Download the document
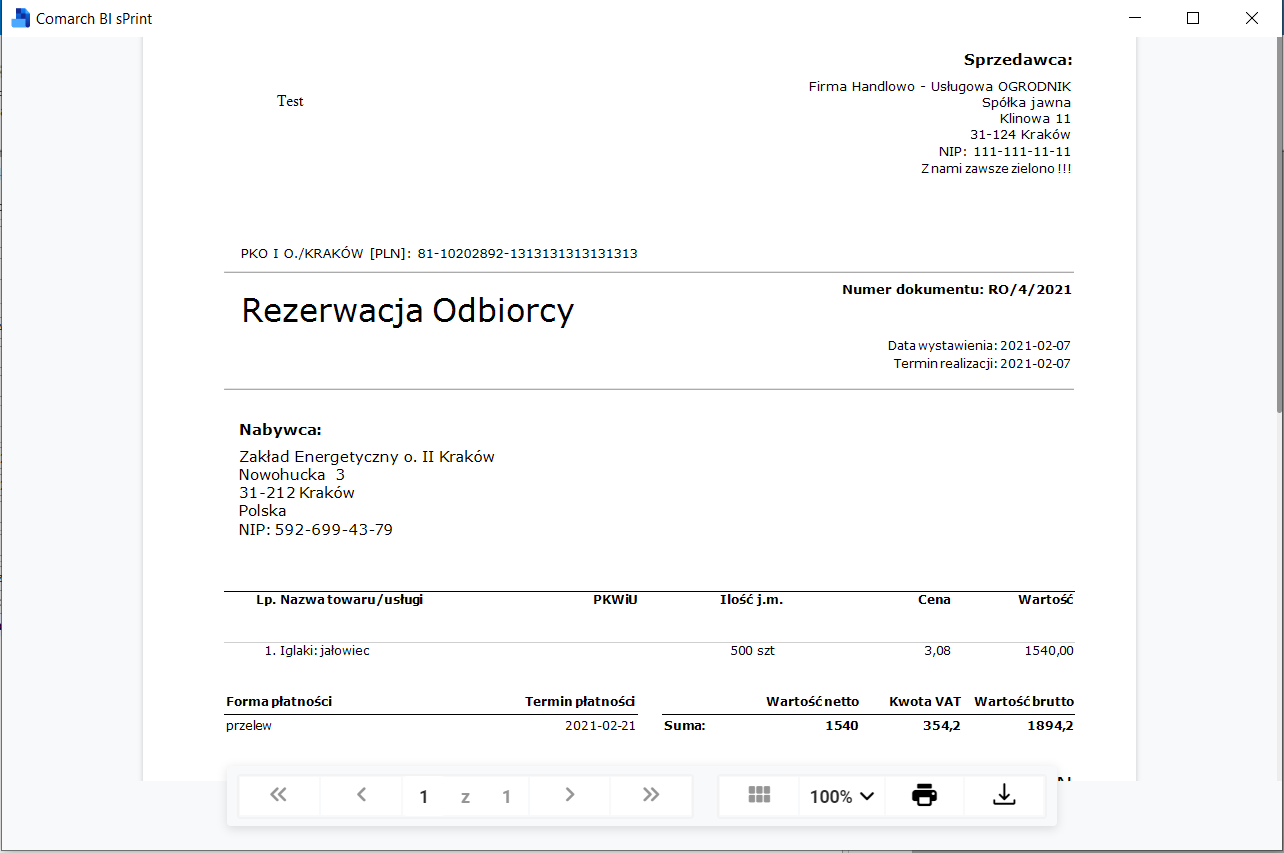 pyautogui.click(x=1004, y=796)
